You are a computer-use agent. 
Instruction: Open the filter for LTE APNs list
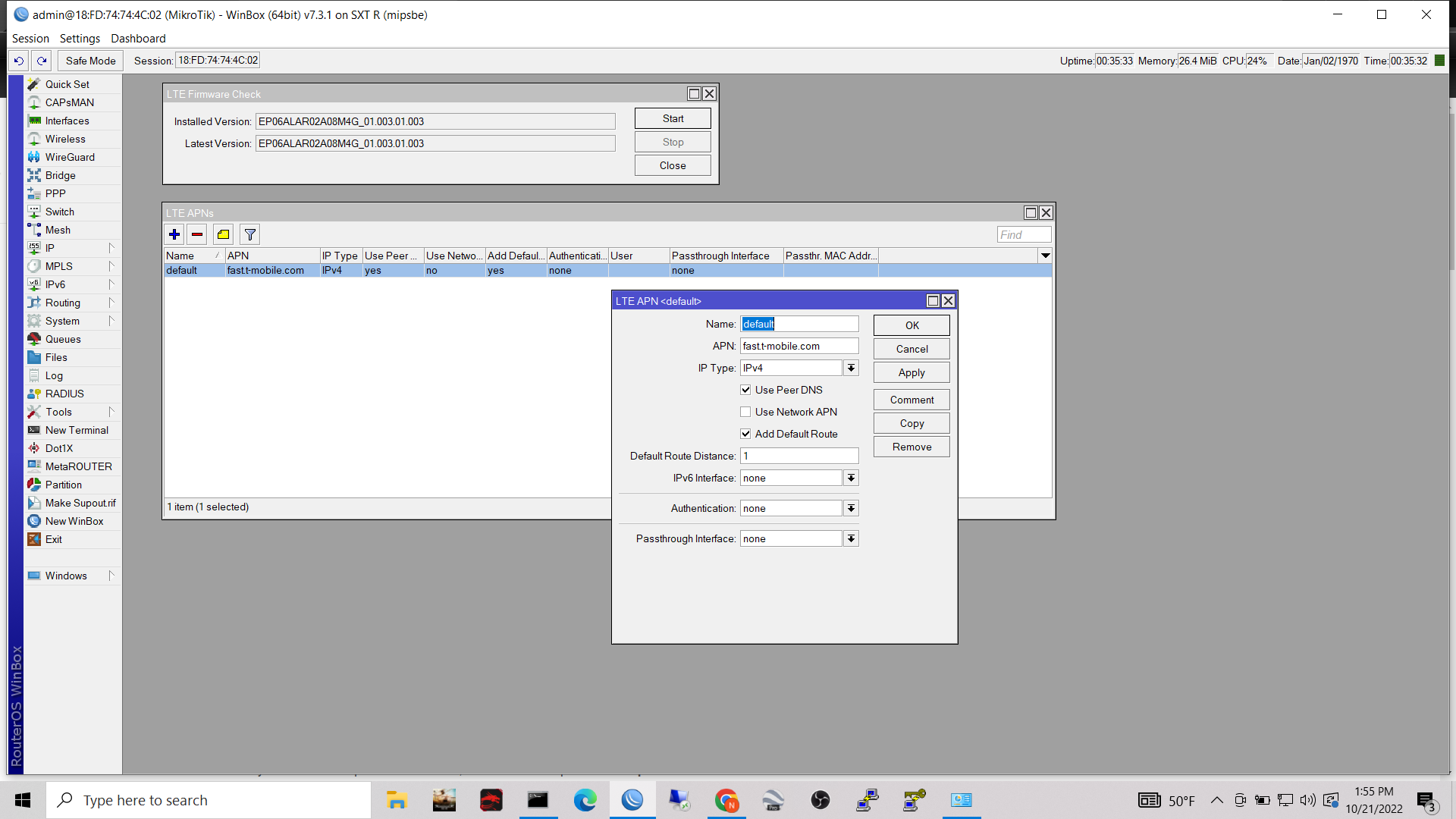249,234
